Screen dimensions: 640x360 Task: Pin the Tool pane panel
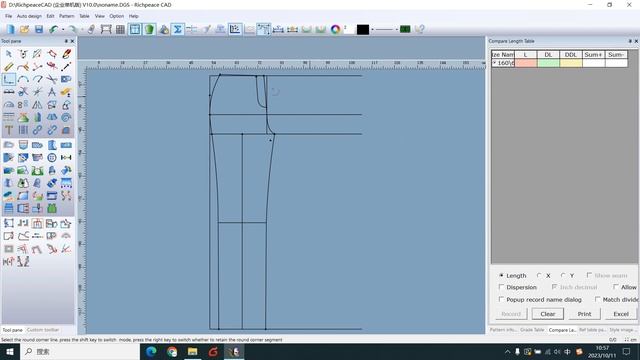coord(66,41)
